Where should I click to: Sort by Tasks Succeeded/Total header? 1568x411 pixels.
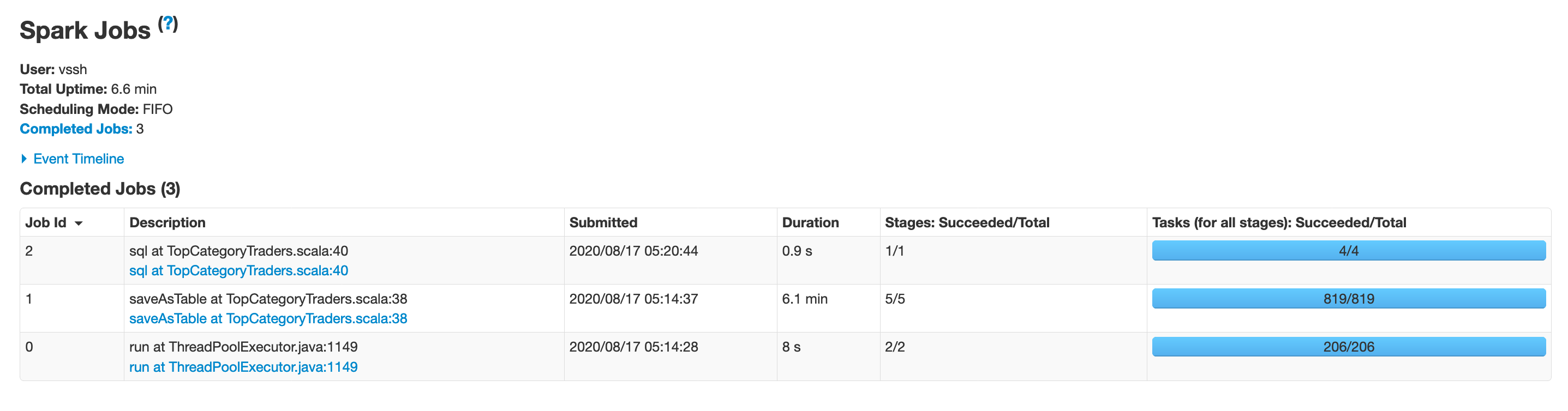click(x=1279, y=222)
